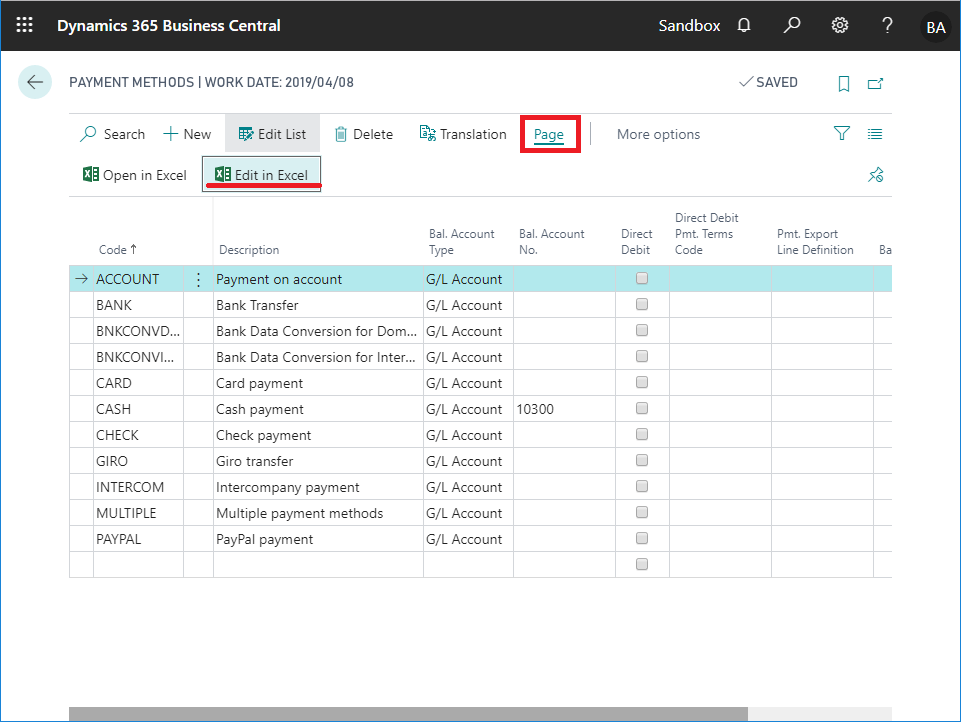Select the CASH code cell
Screen dimensions: 961x722
click(139, 409)
